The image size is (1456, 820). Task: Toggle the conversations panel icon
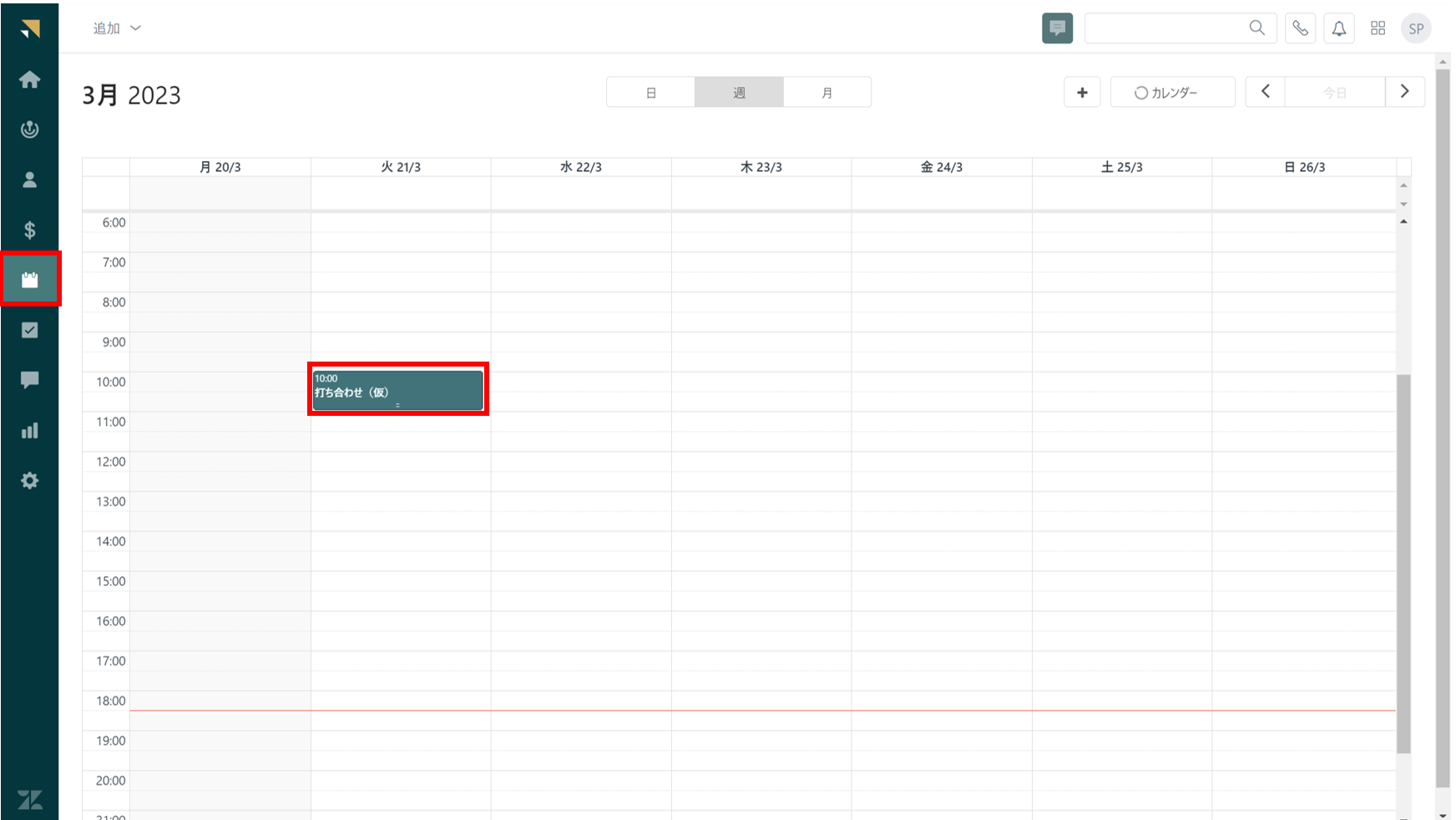pos(1057,28)
